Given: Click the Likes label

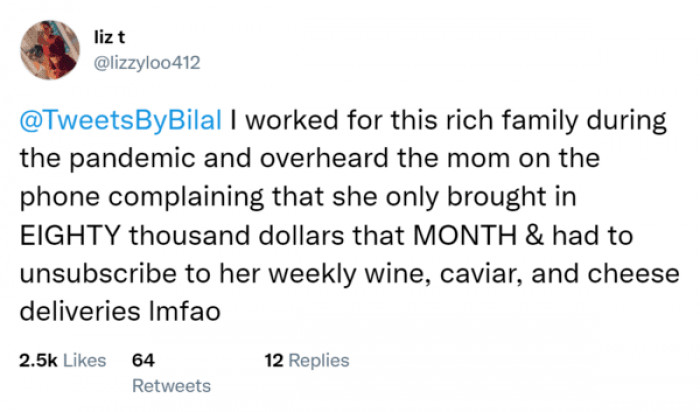Looking at the screenshot, I should click(x=85, y=360).
